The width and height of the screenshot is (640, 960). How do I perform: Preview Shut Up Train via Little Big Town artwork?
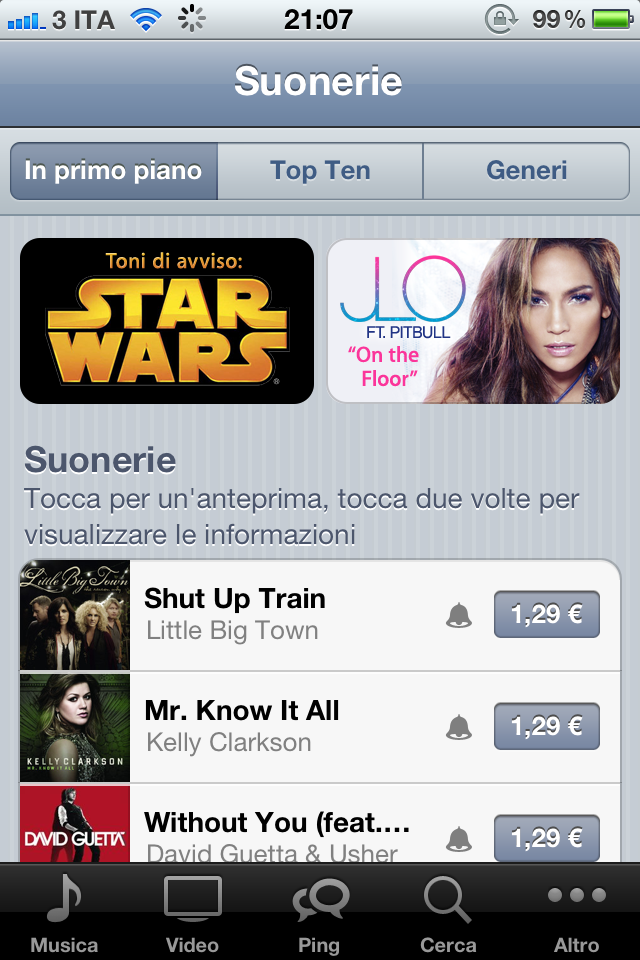coord(75,615)
